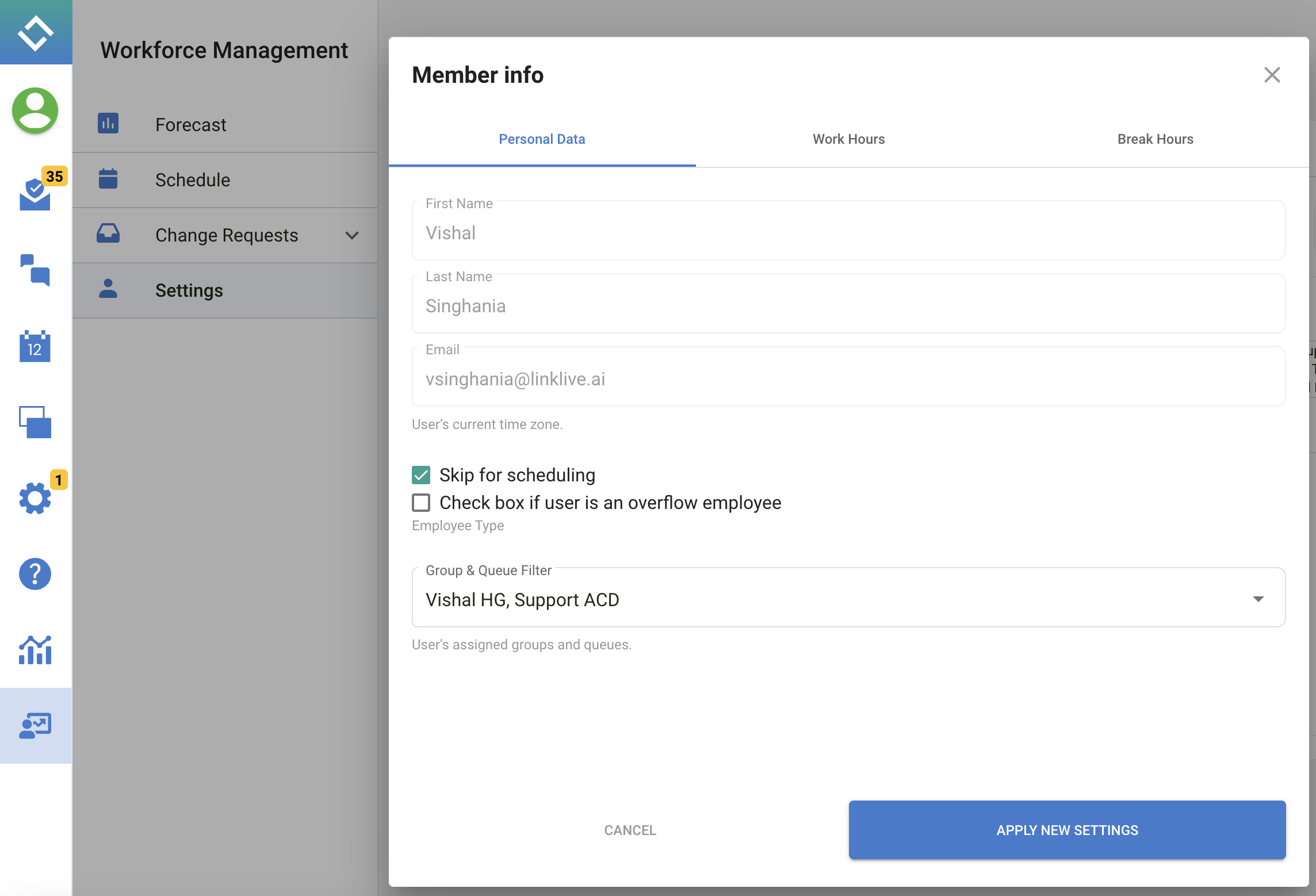The image size is (1316, 896).
Task: Open the Schedule menu item
Action: click(193, 180)
